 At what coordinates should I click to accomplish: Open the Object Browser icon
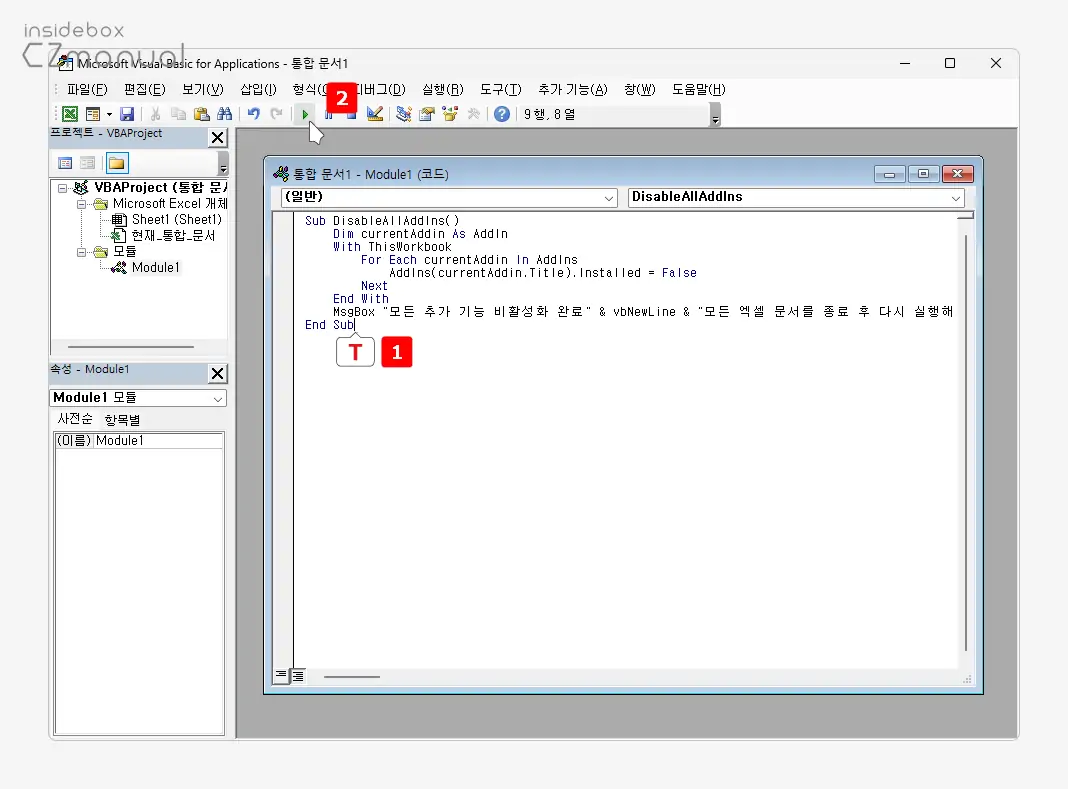[450, 115]
